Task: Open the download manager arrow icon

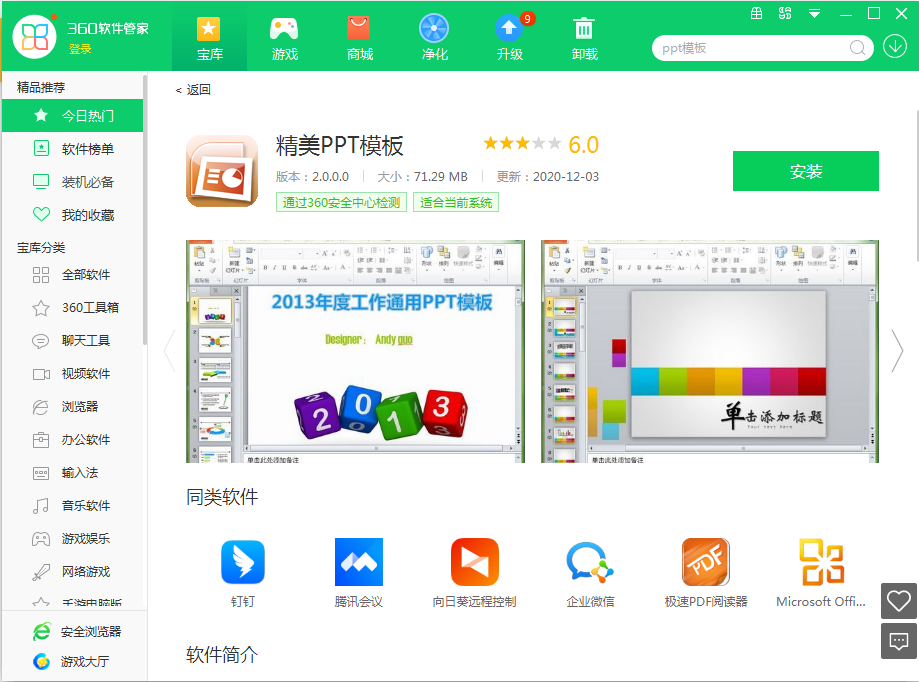Action: point(895,47)
